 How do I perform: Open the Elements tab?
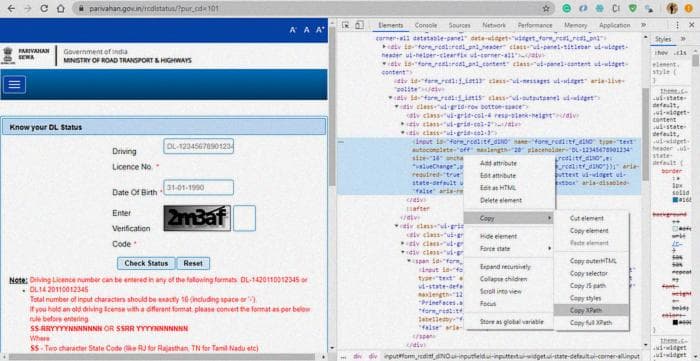point(391,25)
